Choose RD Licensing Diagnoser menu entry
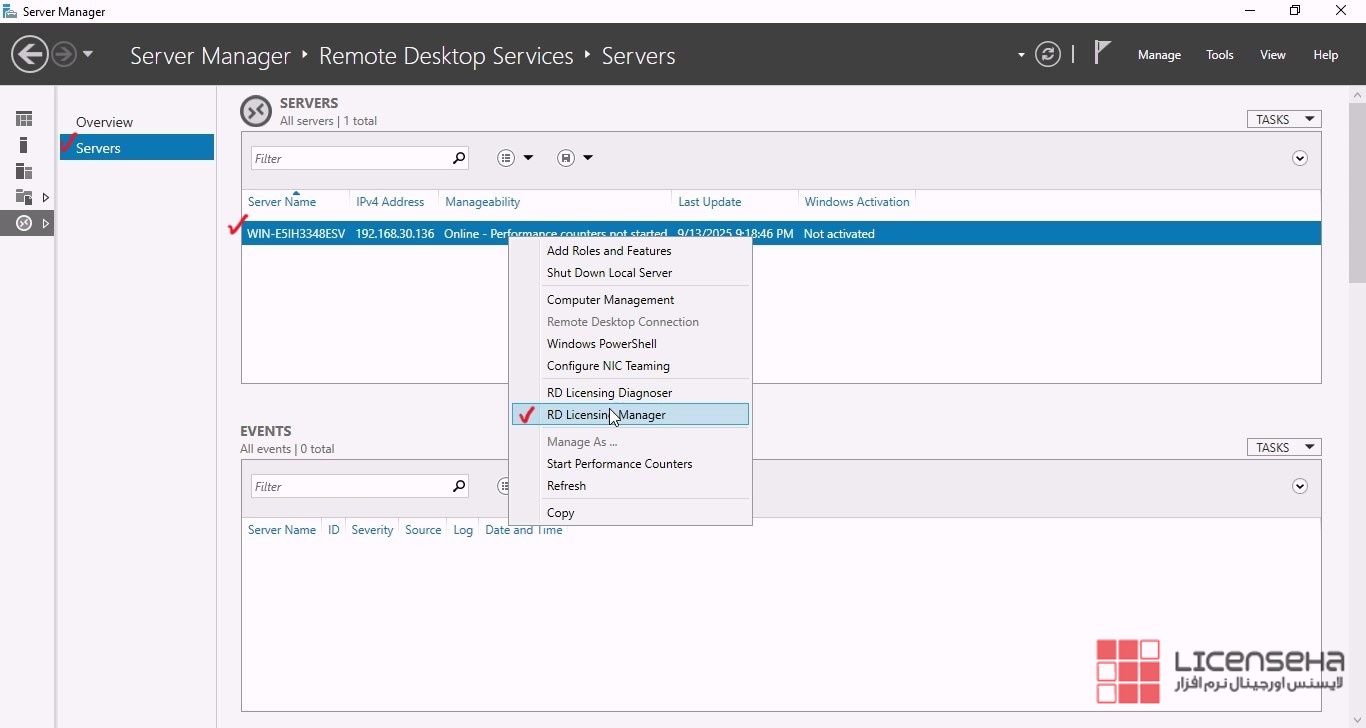The image size is (1366, 728). click(609, 392)
